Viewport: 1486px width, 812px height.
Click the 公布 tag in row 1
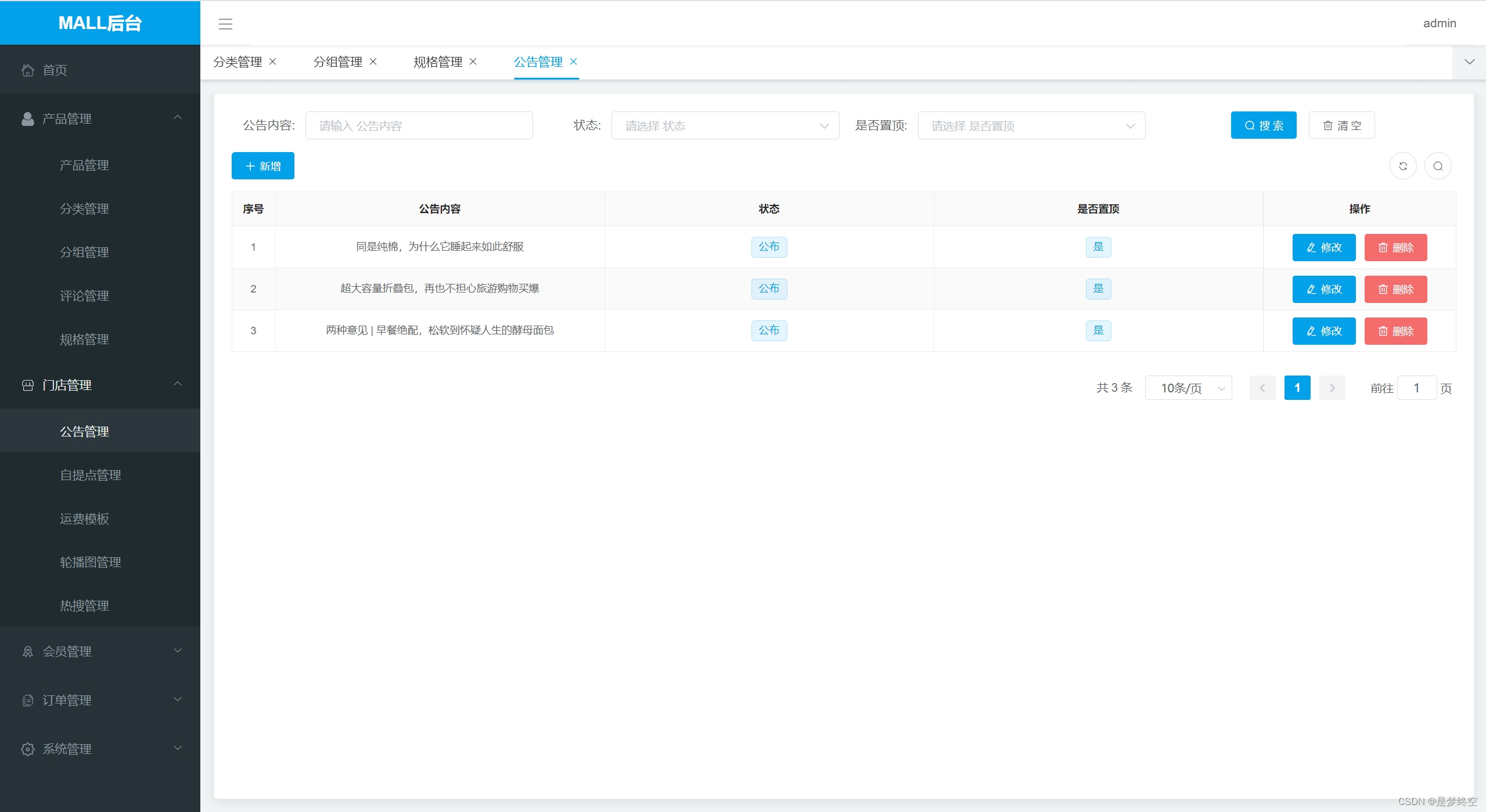tap(769, 247)
